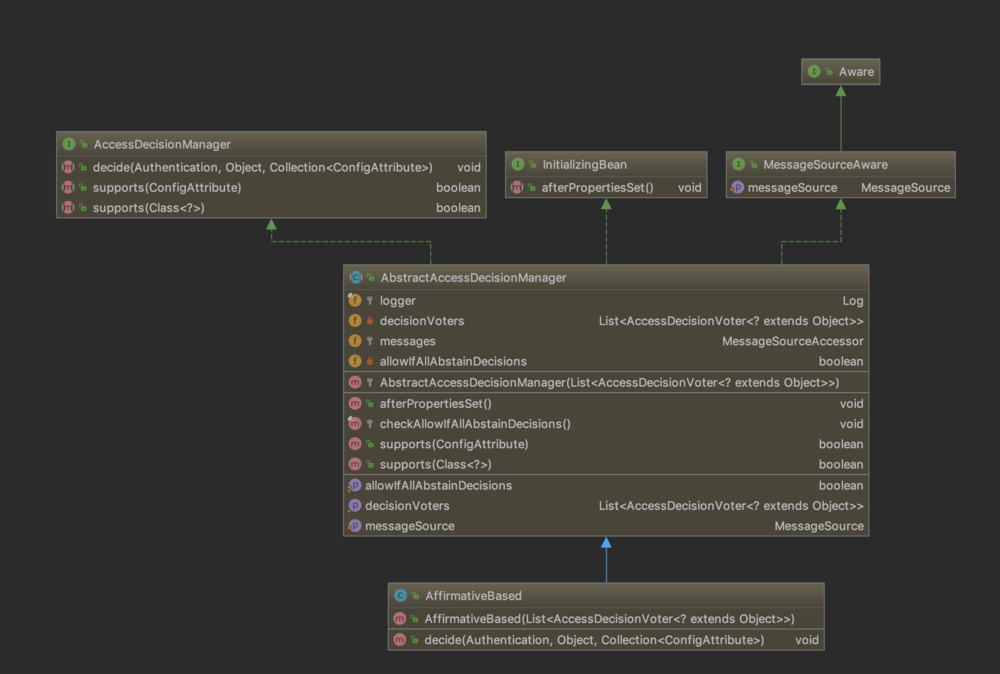This screenshot has height=674, width=1000.
Task: Select afterPropertiesSet() in AbstractAccessDecisionManager
Action: [436, 404]
